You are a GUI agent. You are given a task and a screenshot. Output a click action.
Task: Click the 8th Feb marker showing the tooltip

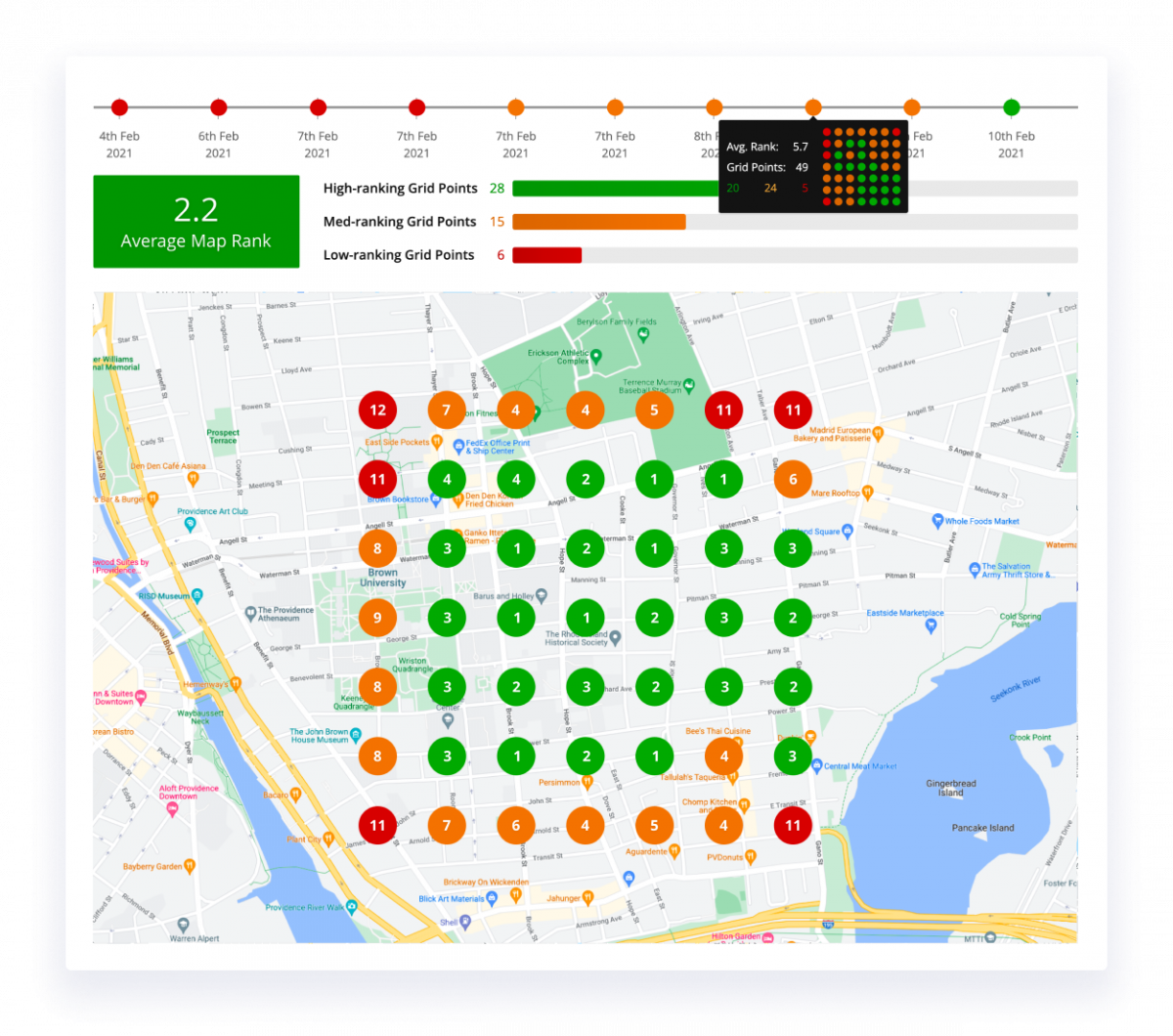pos(813,108)
